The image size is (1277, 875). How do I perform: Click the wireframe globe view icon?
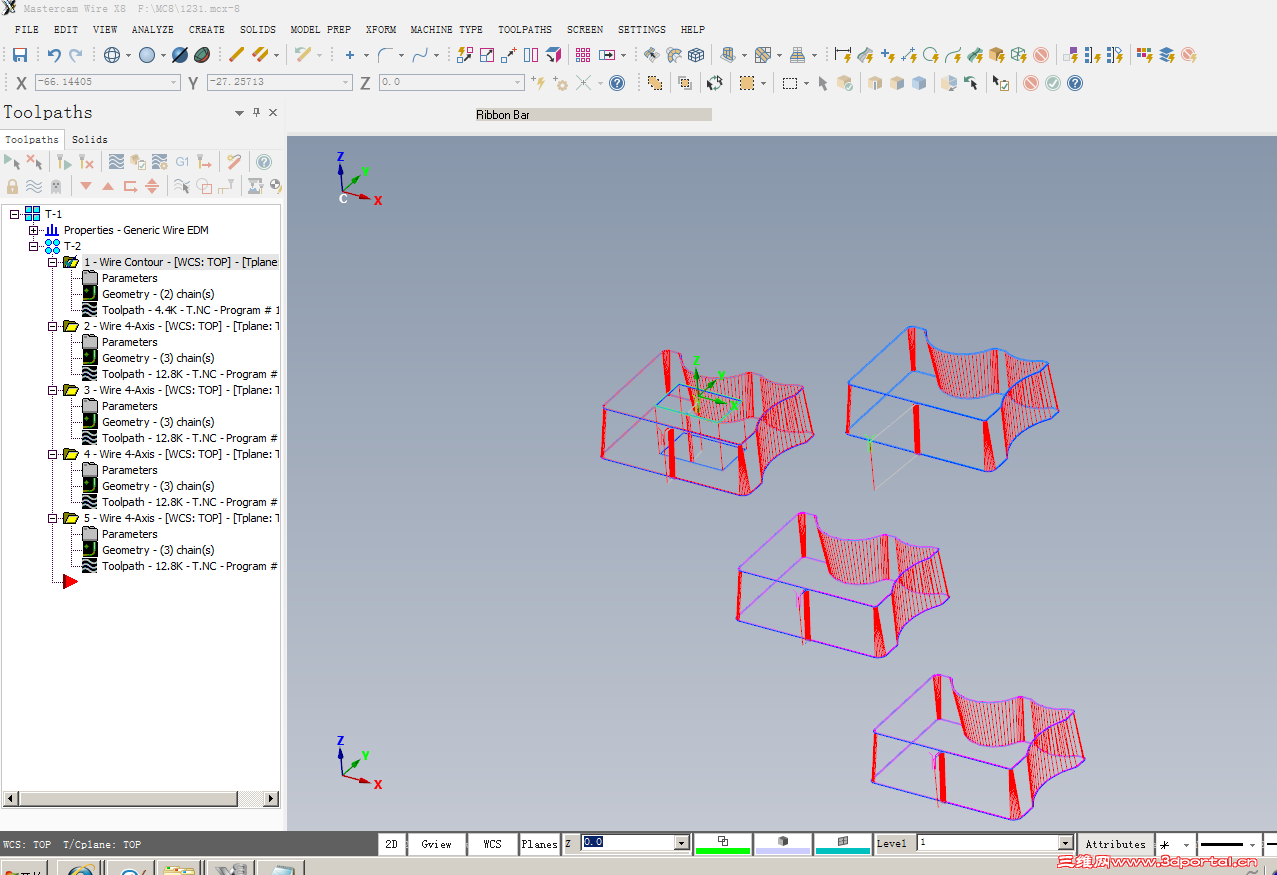[x=112, y=55]
